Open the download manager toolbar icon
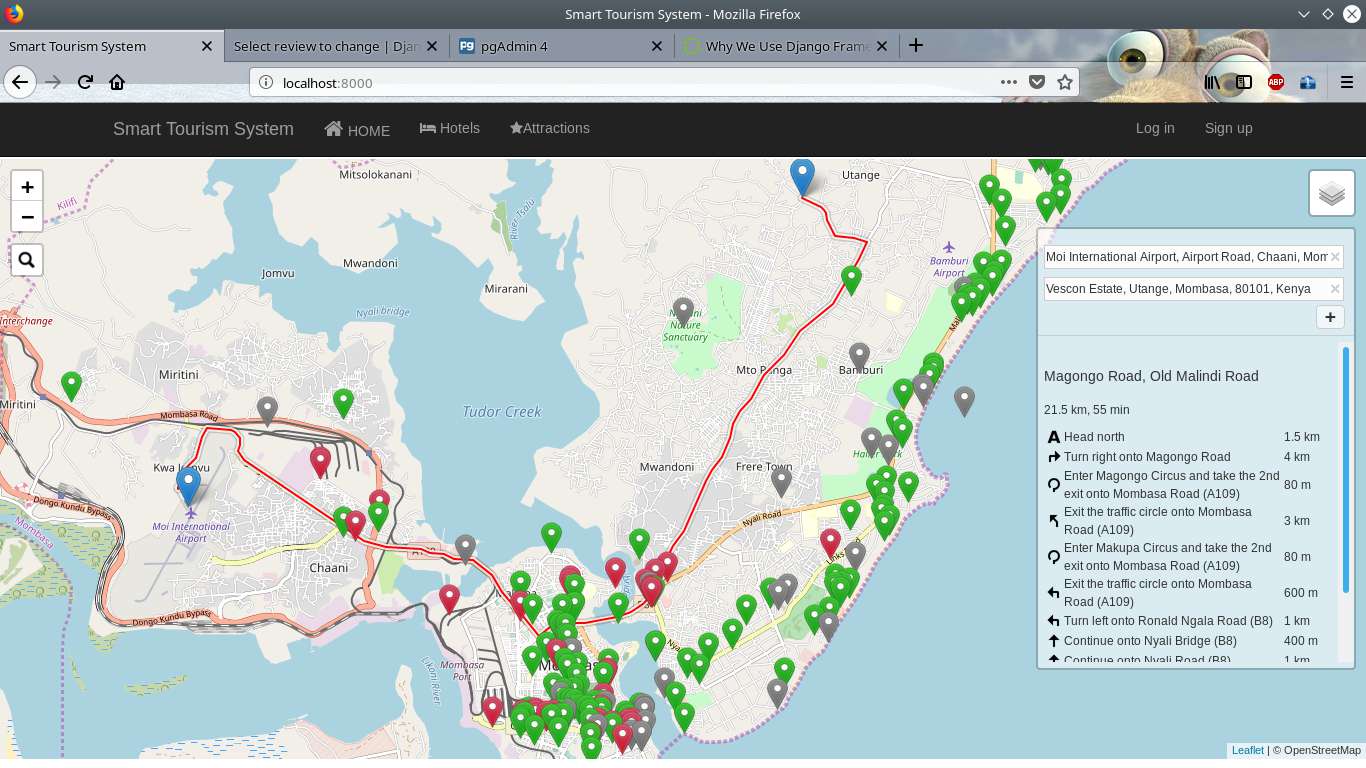 coord(1308,82)
